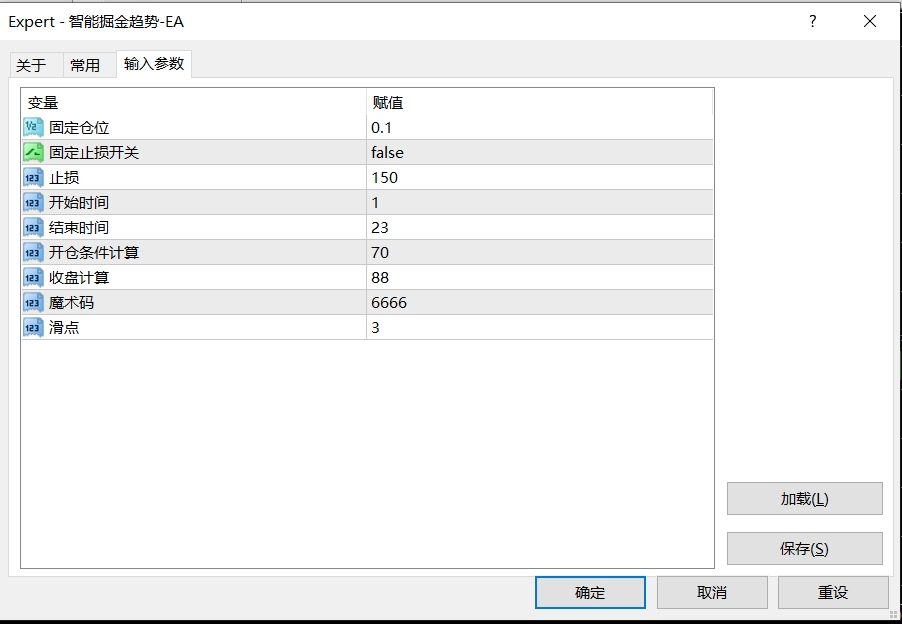Click the 0.1 value for 固定仓位
This screenshot has width=902, height=624.
tap(382, 127)
